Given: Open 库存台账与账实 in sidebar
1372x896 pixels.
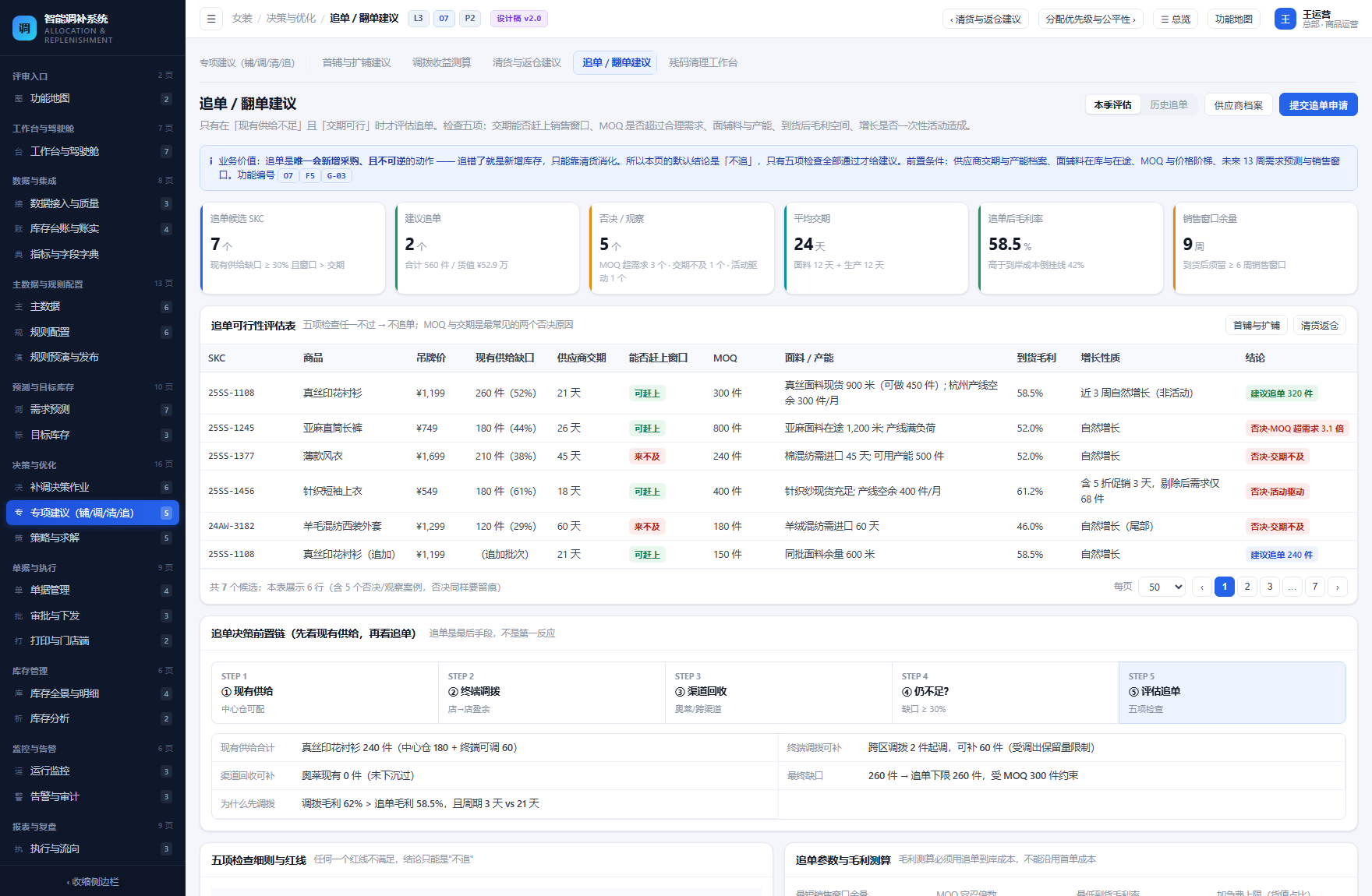Looking at the screenshot, I should point(93,229).
